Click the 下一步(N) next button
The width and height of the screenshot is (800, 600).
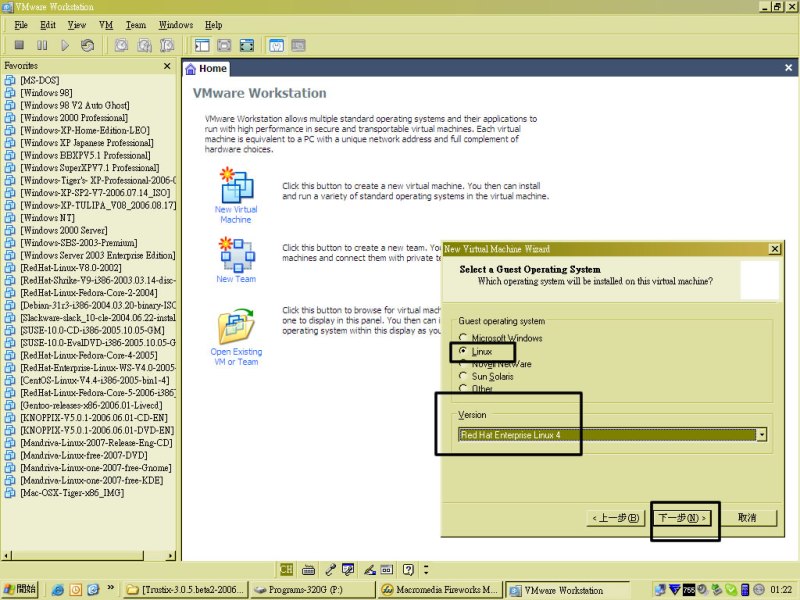click(x=682, y=518)
